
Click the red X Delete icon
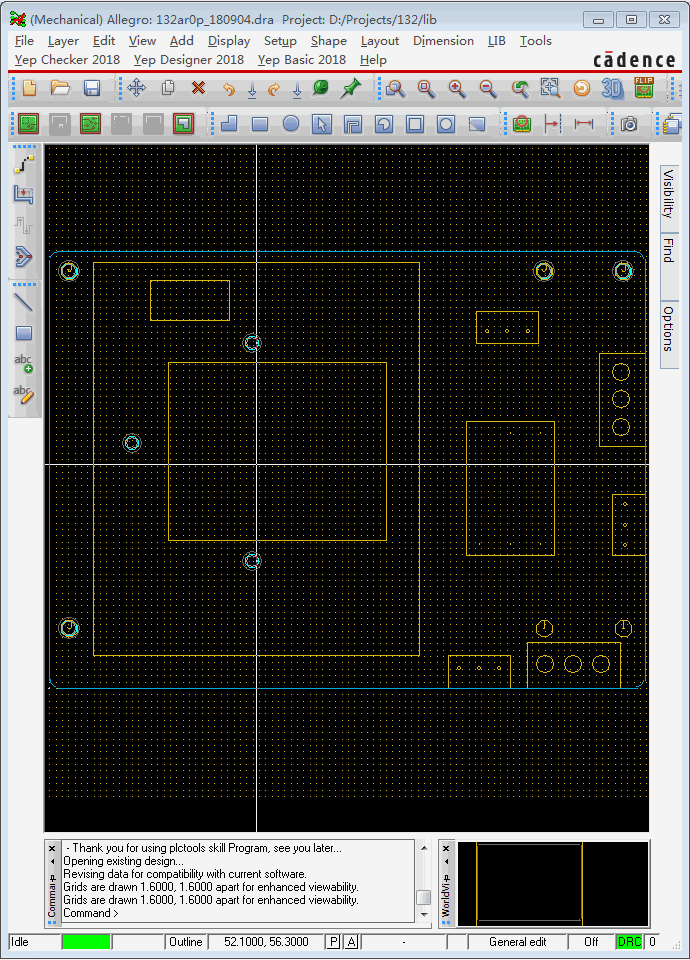[x=198, y=88]
